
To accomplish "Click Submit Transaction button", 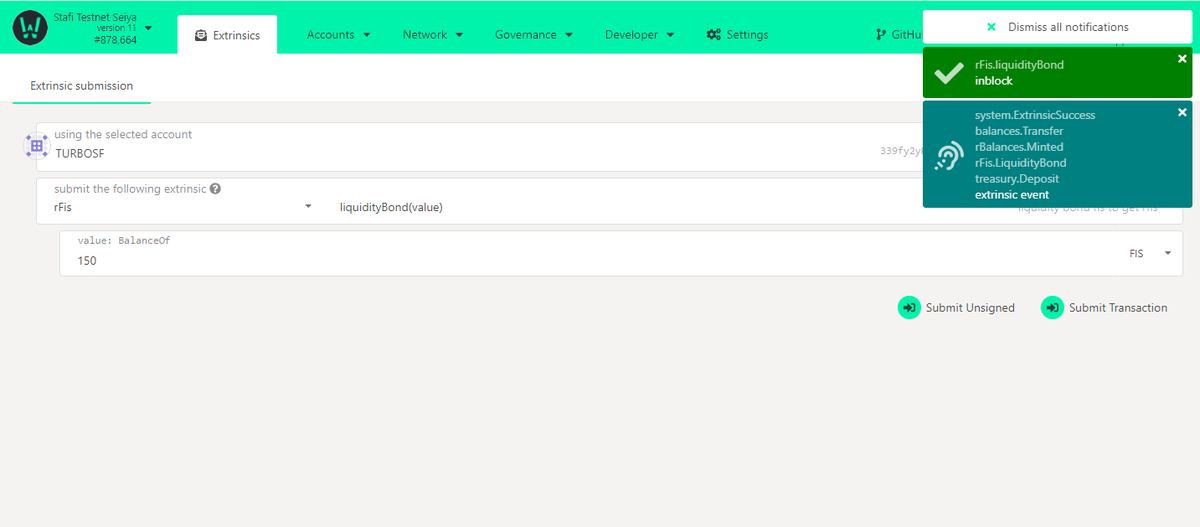I will [x=1105, y=308].
